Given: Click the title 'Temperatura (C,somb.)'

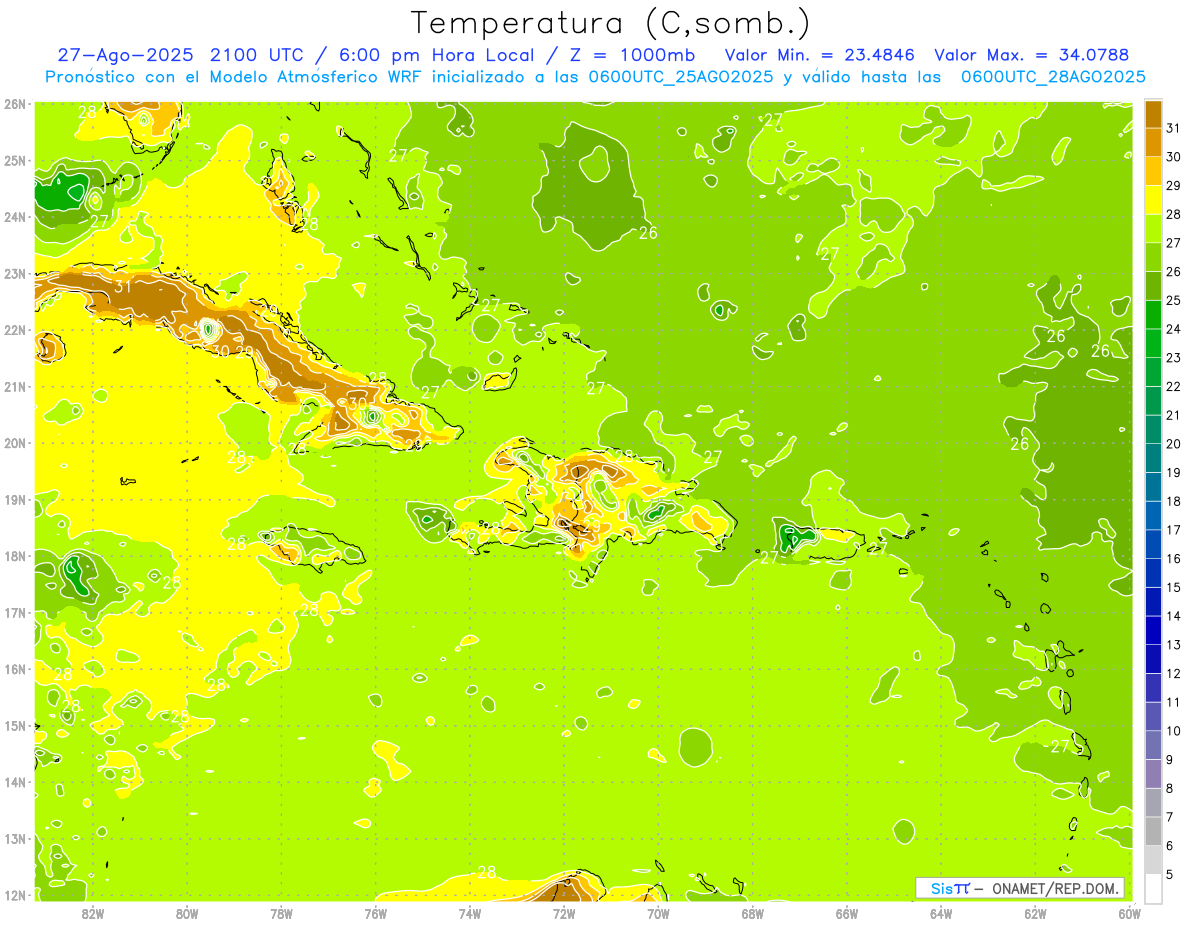Looking at the screenshot, I should (611, 23).
